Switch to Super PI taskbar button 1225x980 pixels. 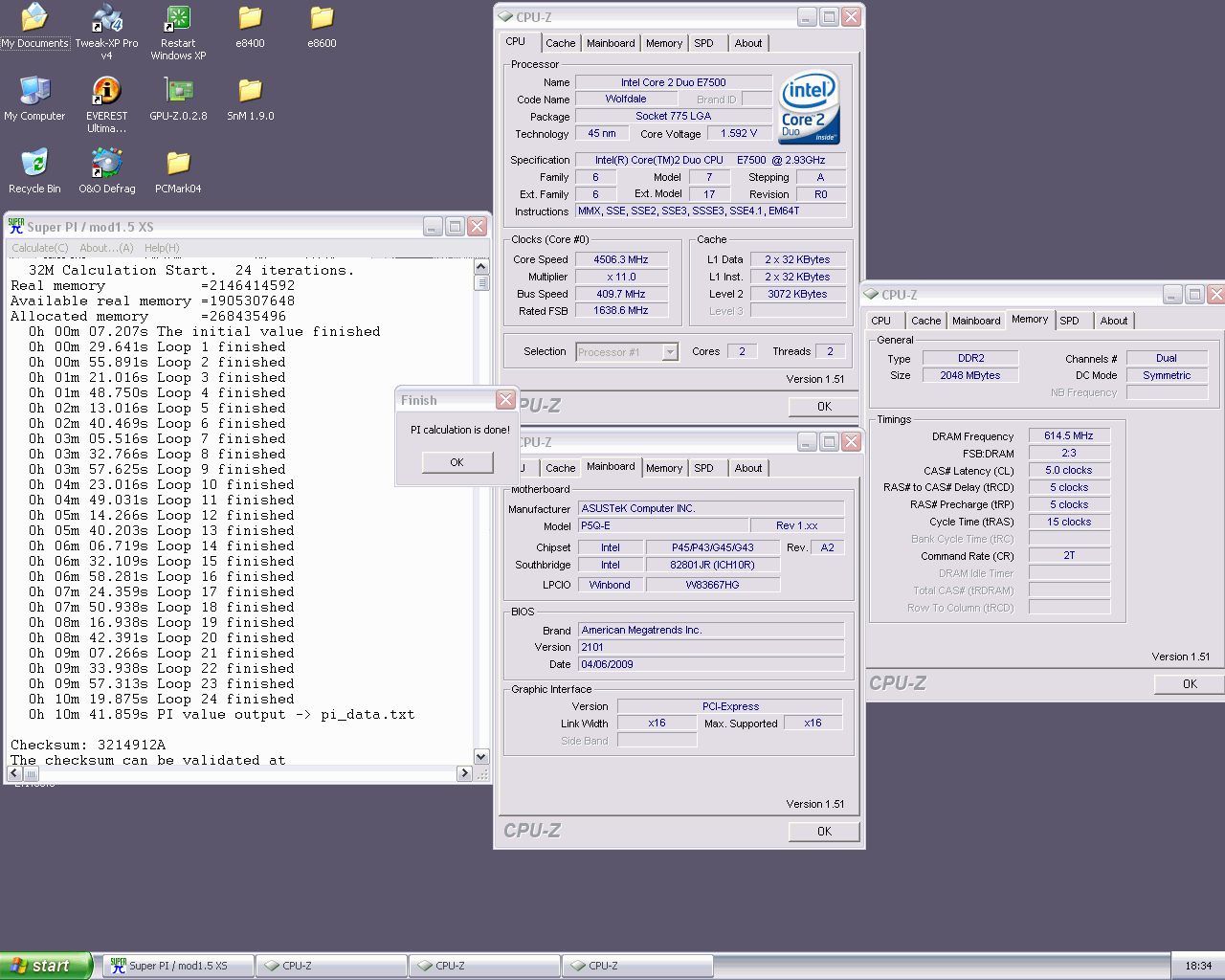(x=179, y=966)
